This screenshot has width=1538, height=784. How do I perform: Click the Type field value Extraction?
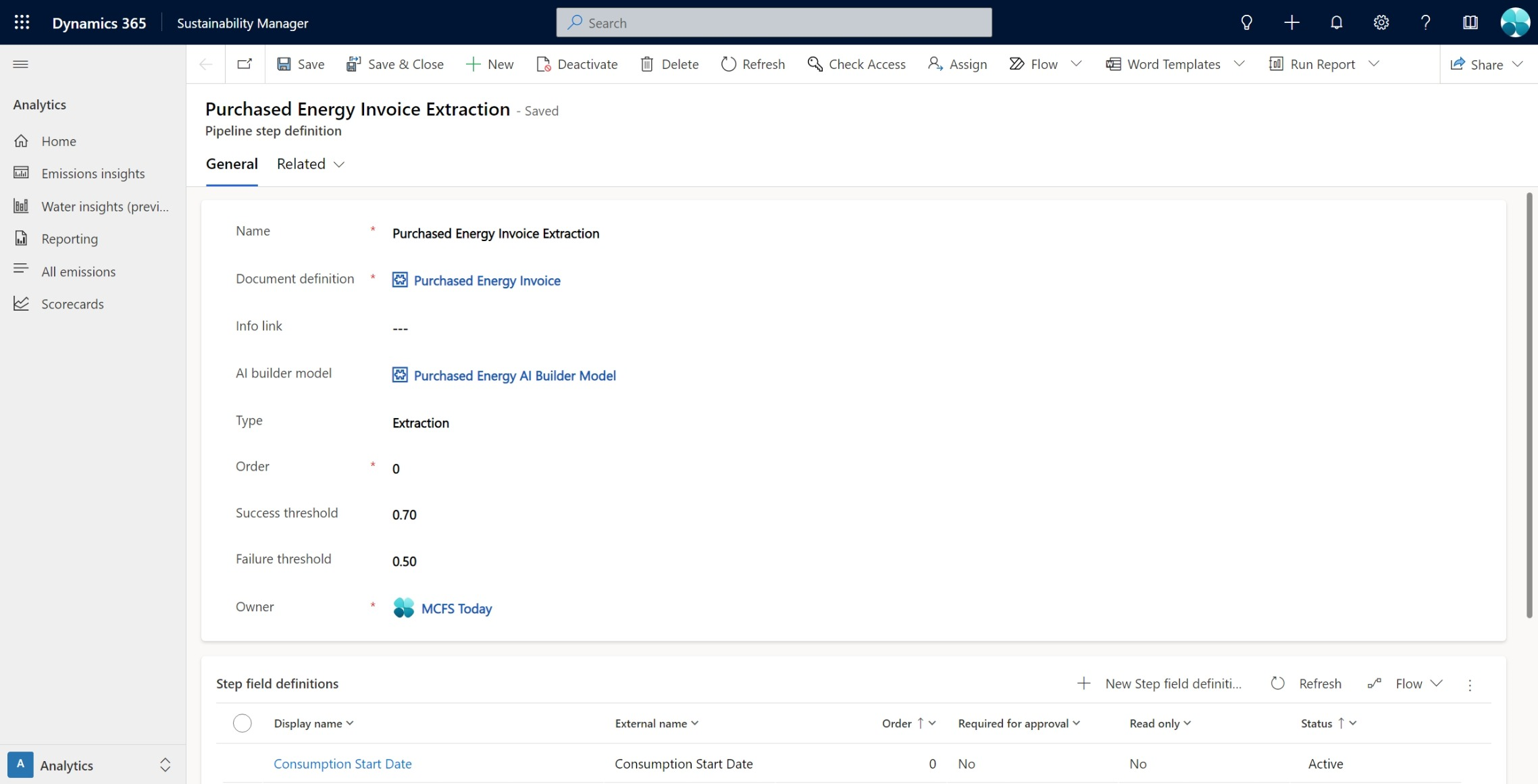tap(421, 423)
